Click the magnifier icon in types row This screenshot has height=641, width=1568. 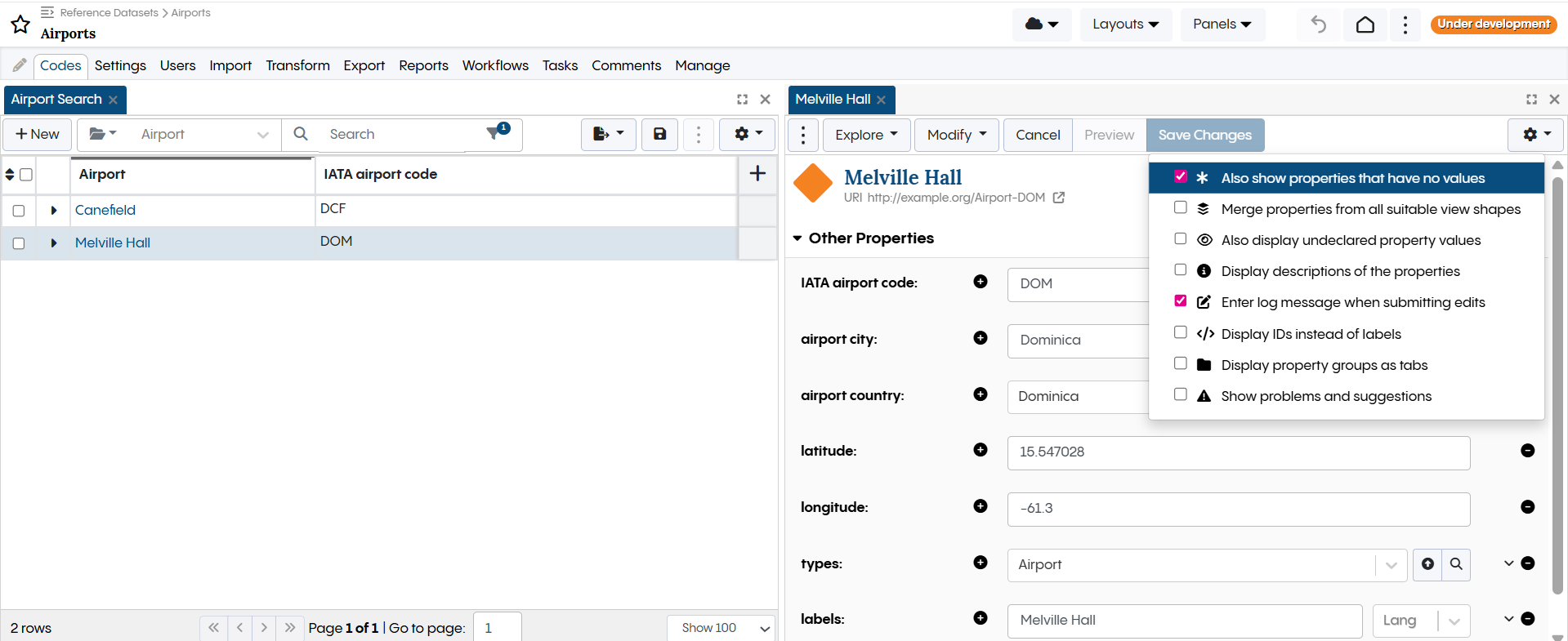(x=1456, y=564)
